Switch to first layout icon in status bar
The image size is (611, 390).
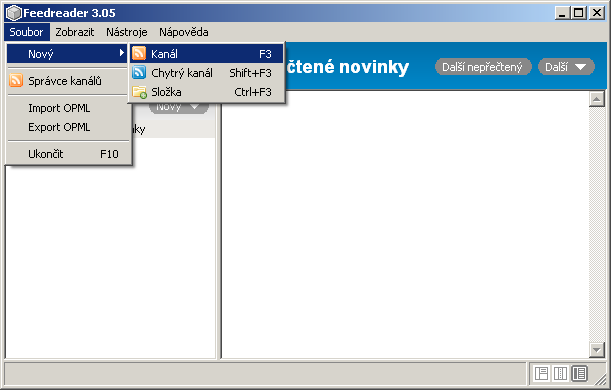point(542,373)
